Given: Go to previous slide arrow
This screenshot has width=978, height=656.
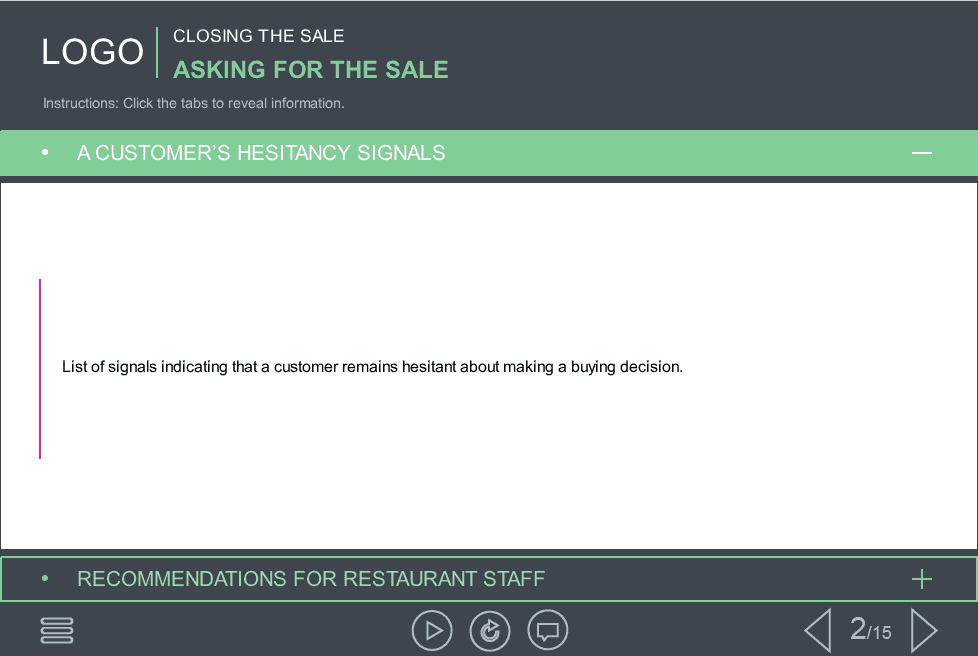Looking at the screenshot, I should [818, 630].
